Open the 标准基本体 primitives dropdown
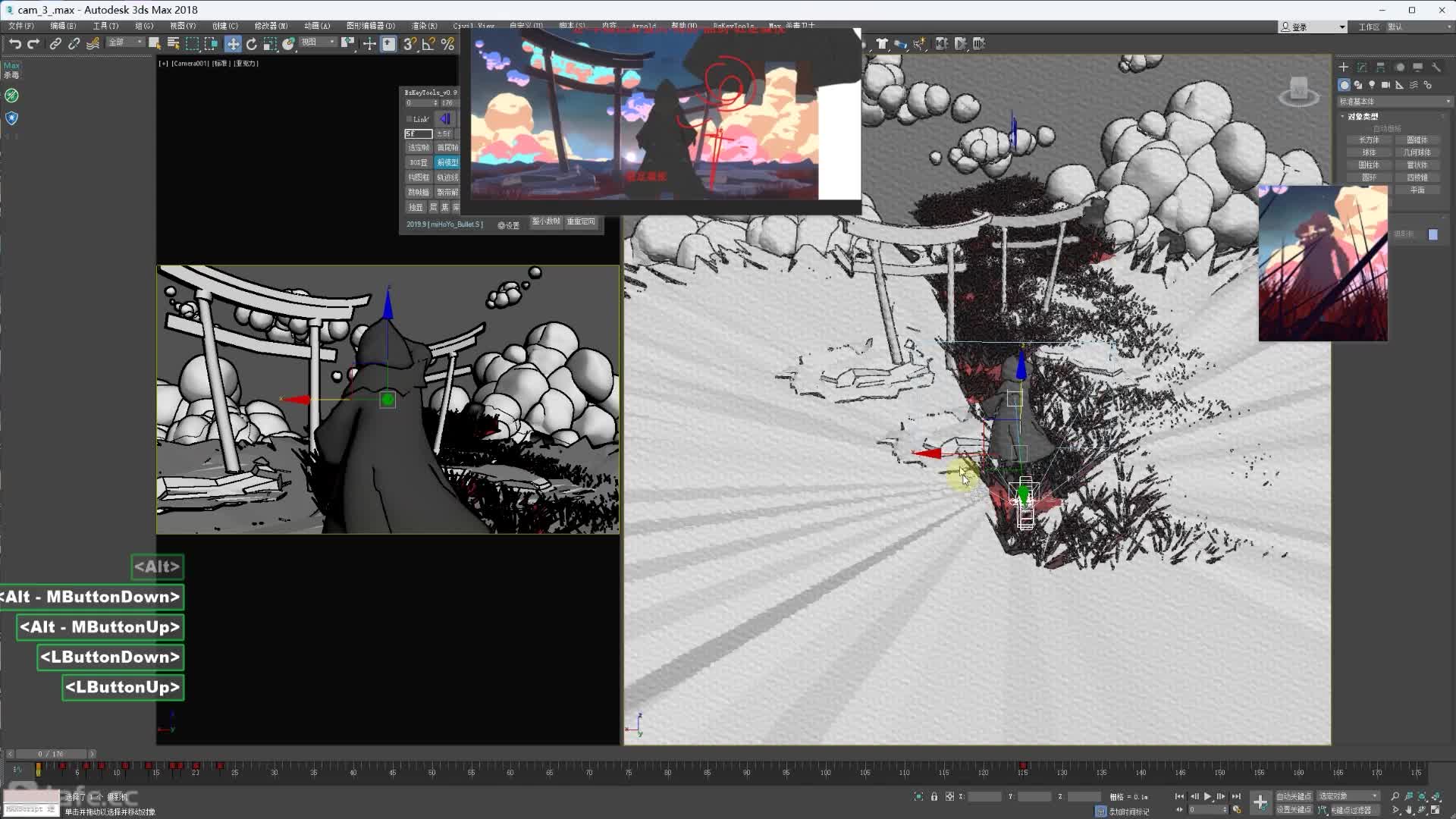The width and height of the screenshot is (1456, 819). (1394, 101)
